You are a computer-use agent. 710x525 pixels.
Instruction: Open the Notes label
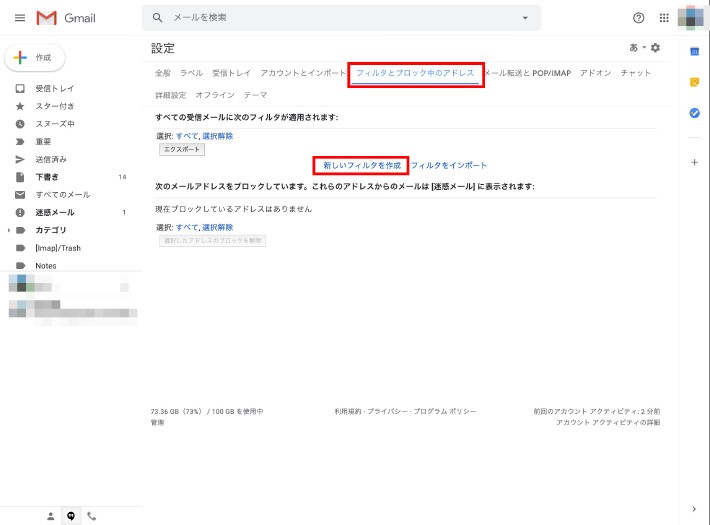click(46, 266)
